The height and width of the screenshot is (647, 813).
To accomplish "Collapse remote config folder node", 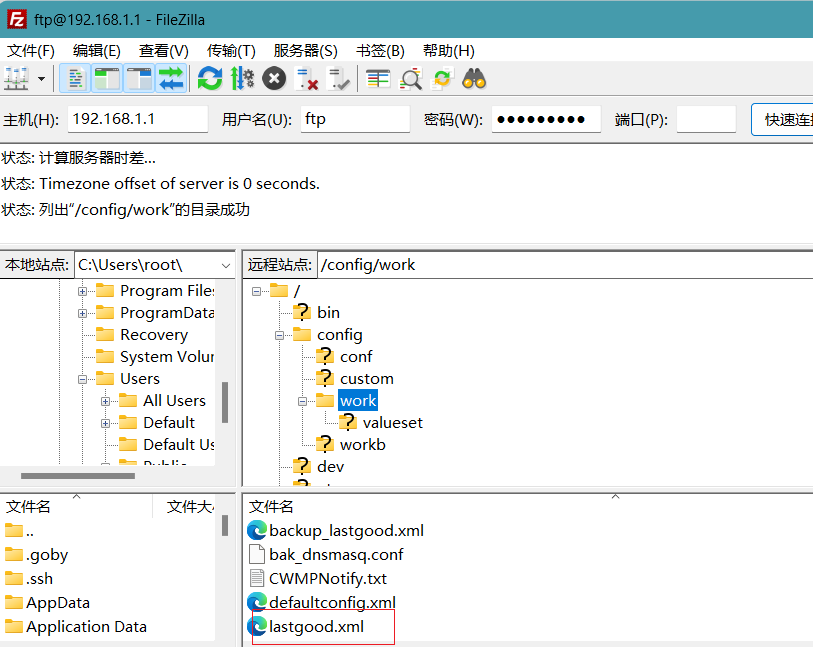I will pyautogui.click(x=279, y=335).
